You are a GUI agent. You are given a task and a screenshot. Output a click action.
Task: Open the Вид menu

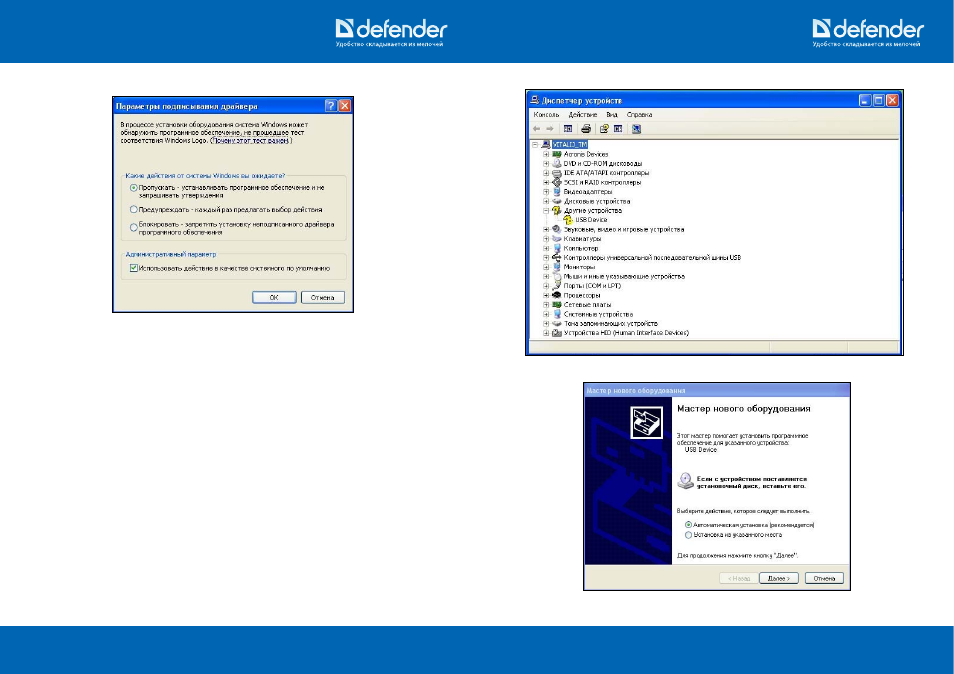click(x=611, y=115)
